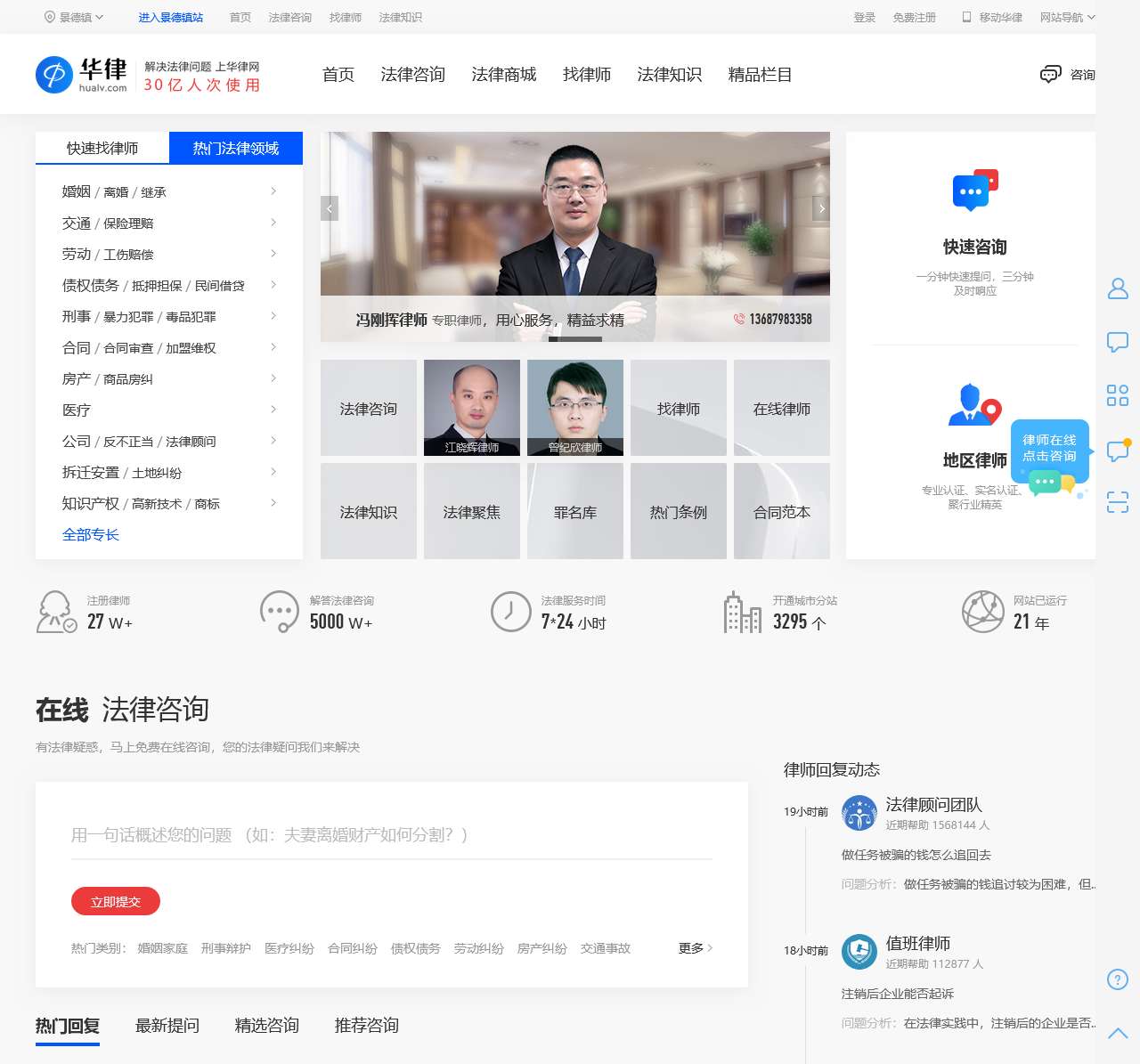This screenshot has height=1064, width=1140.
Task: Click the question summary input field
Action: tap(392, 835)
